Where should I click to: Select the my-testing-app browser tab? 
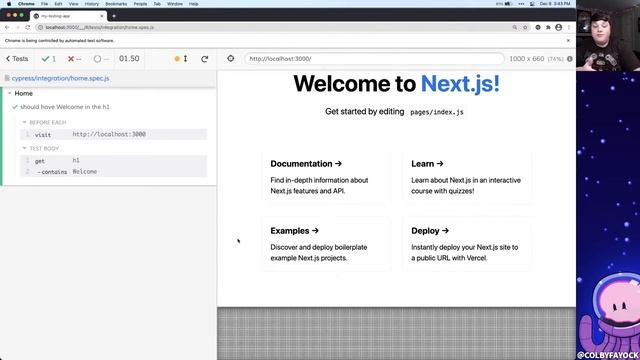pyautogui.click(x=69, y=16)
